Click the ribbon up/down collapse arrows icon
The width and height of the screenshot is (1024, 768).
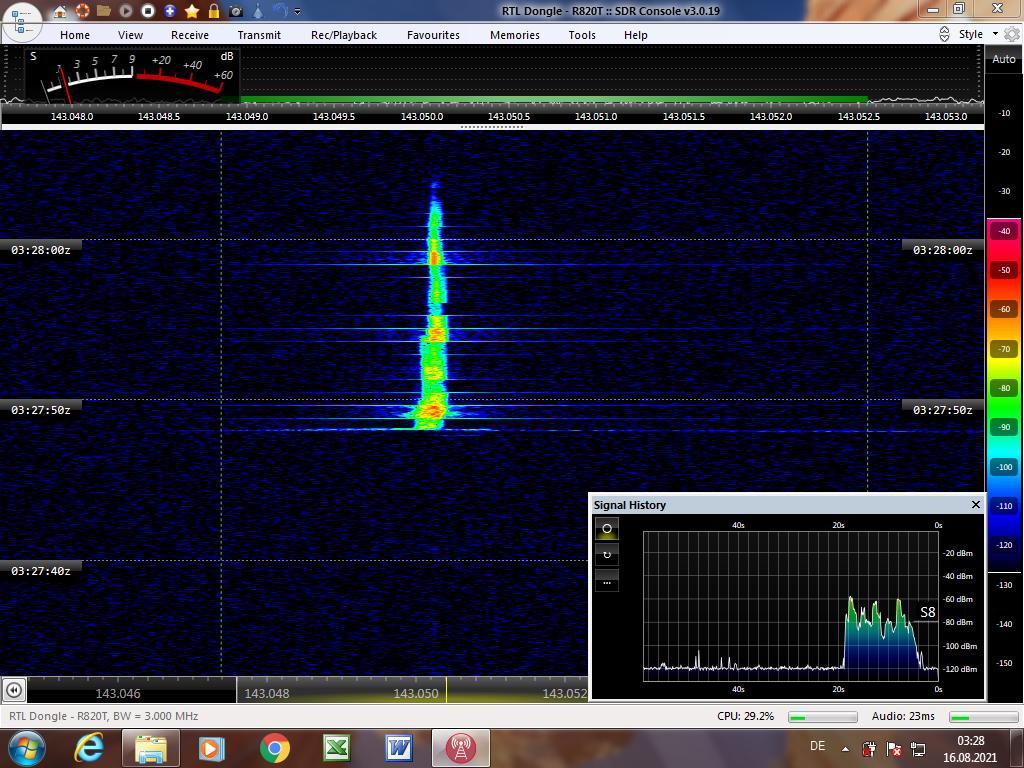click(944, 34)
